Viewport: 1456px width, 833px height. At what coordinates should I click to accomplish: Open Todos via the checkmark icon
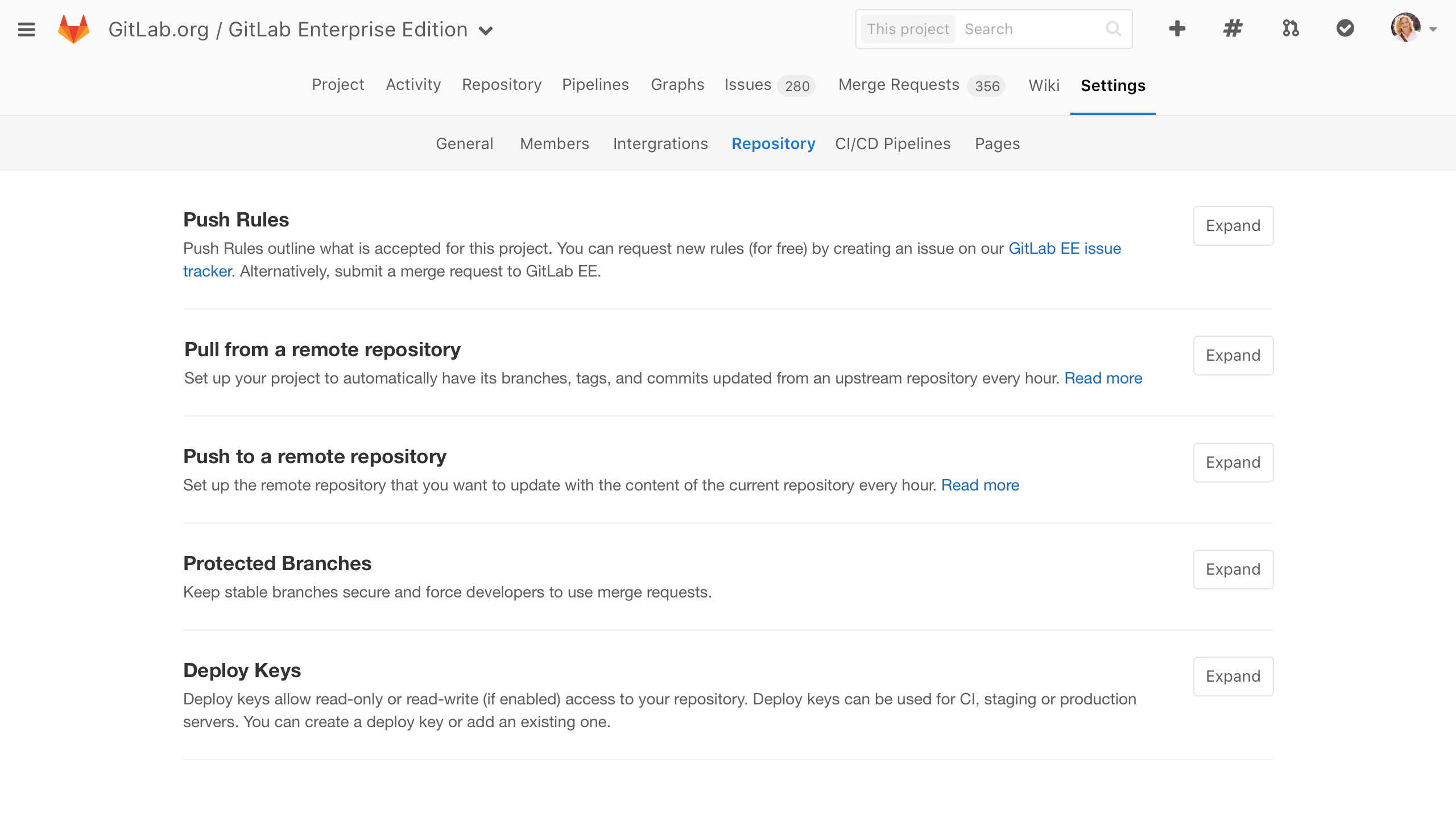[1345, 28]
